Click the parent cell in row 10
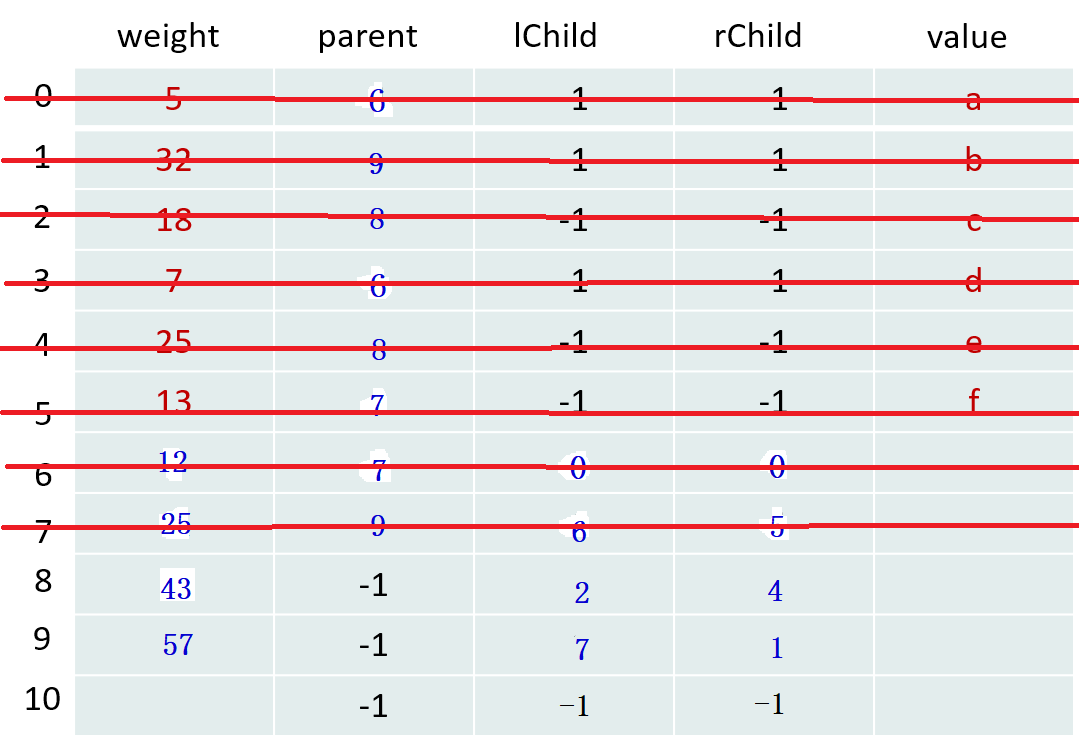Screen dimensions: 1079x750 [373, 706]
